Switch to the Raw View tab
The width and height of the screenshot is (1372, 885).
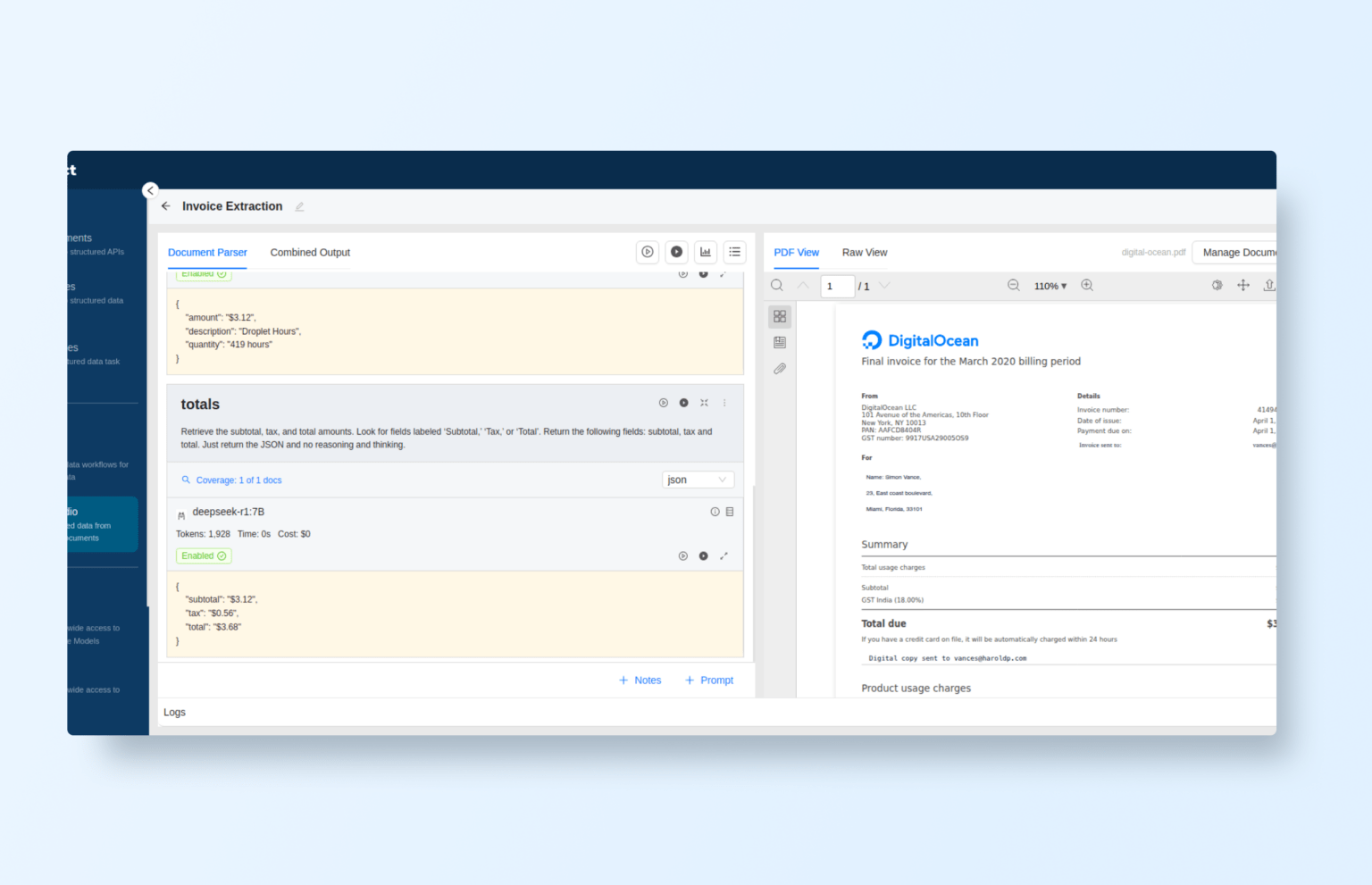click(864, 253)
